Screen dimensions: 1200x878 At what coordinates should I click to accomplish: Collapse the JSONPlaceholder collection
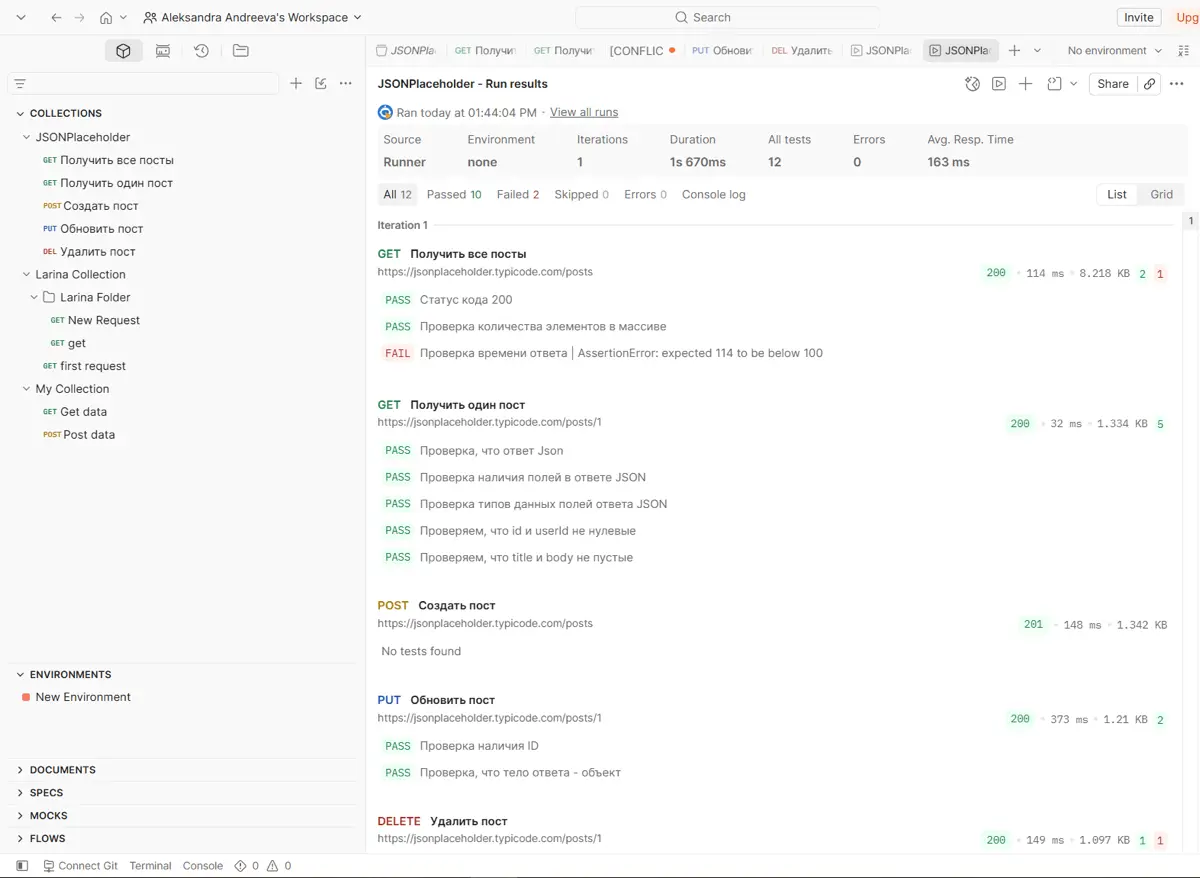pyautogui.click(x=27, y=137)
